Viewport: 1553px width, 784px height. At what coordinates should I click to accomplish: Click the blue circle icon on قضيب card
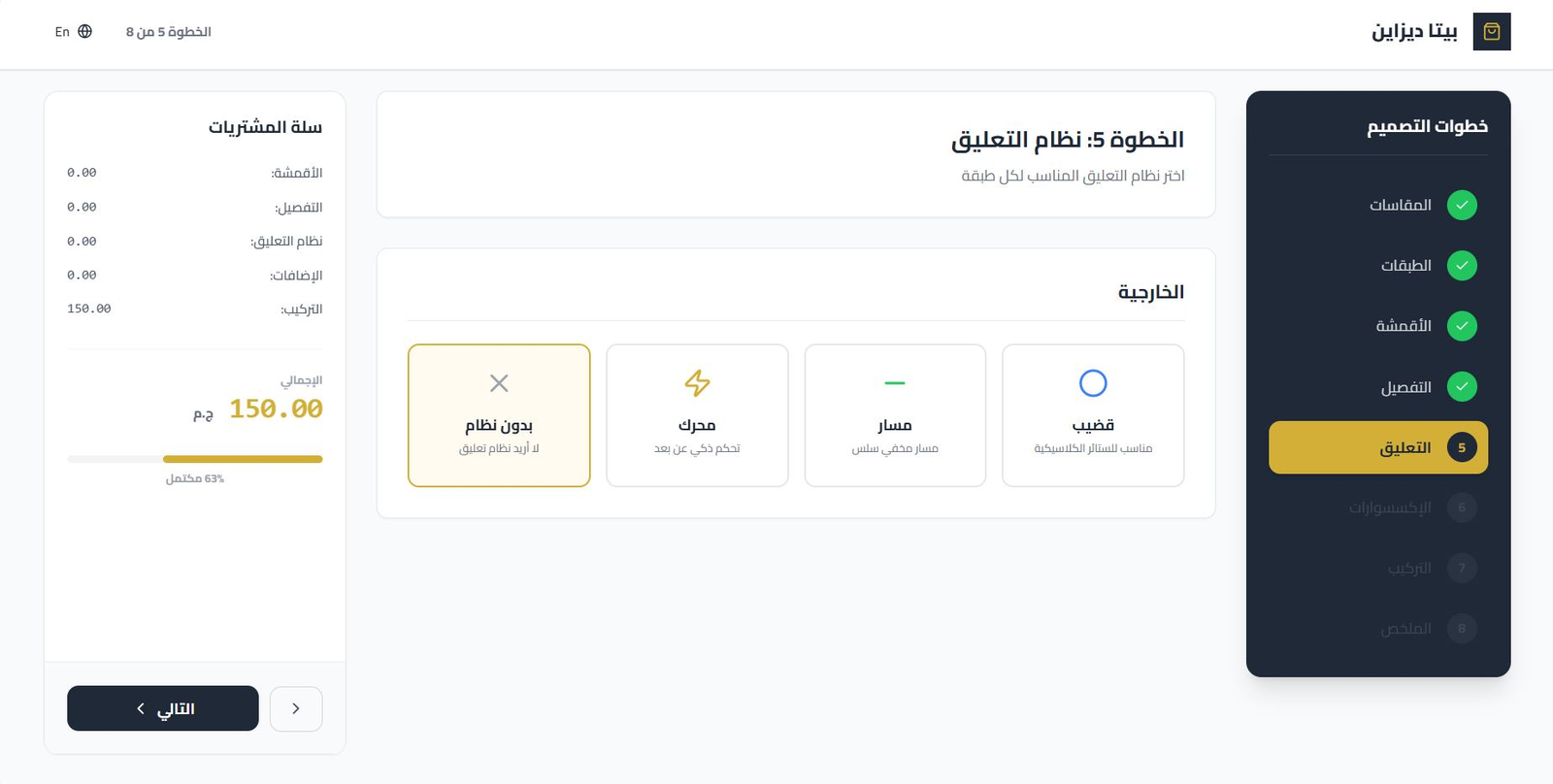[1092, 383]
